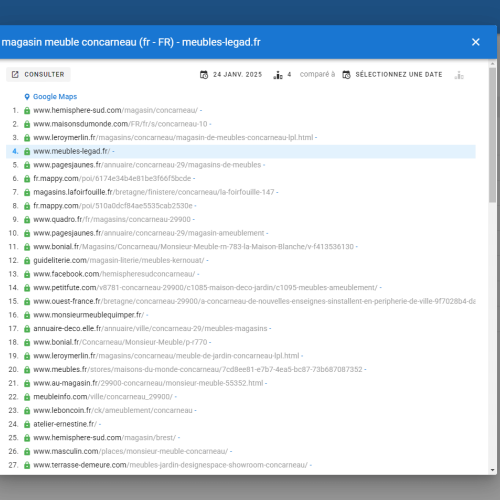This screenshot has height=500, width=500.
Task: Click the ranking position podium icon
Action: pyautogui.click(x=278, y=75)
